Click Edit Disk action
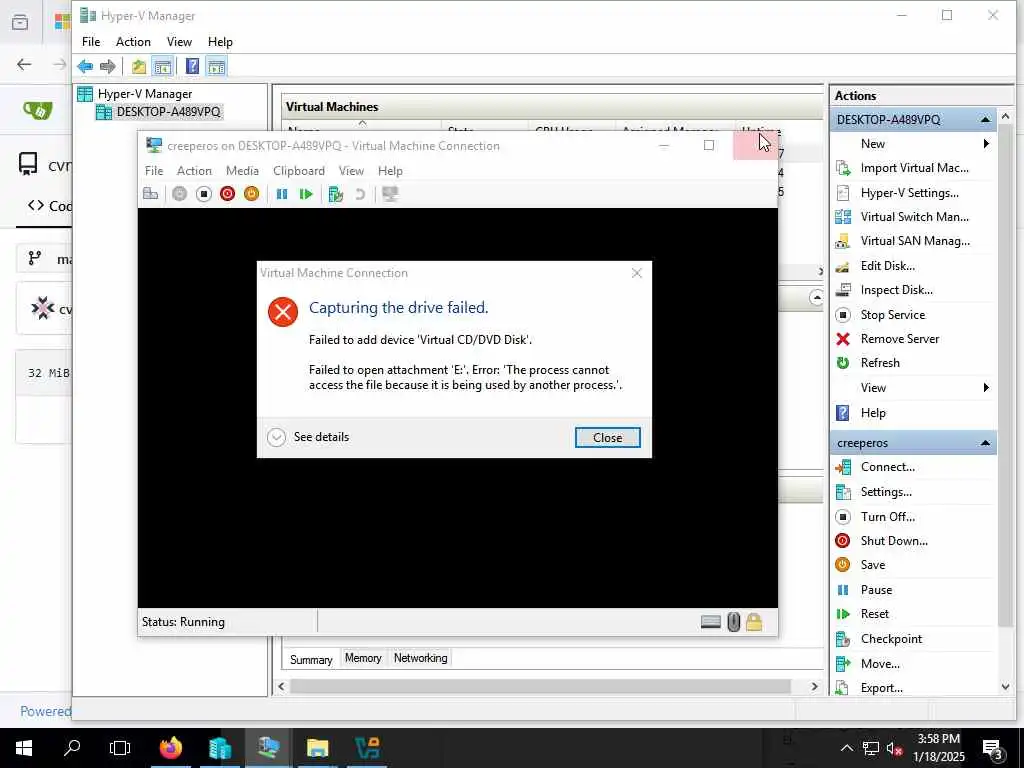Screen dimensions: 1024x768 point(888,266)
